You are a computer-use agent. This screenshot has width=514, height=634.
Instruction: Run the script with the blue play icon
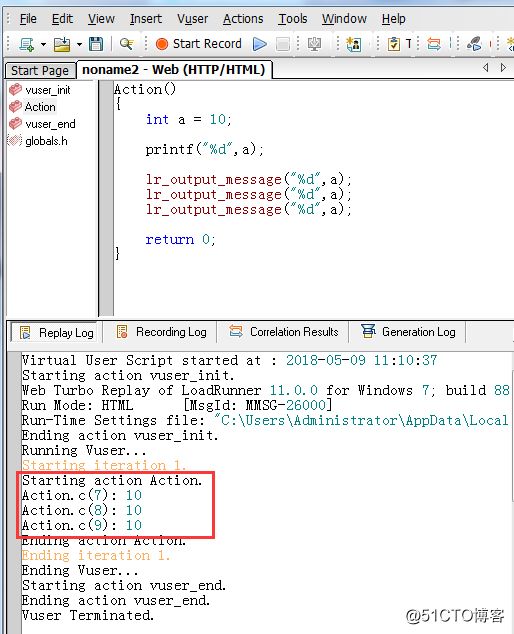pos(259,44)
